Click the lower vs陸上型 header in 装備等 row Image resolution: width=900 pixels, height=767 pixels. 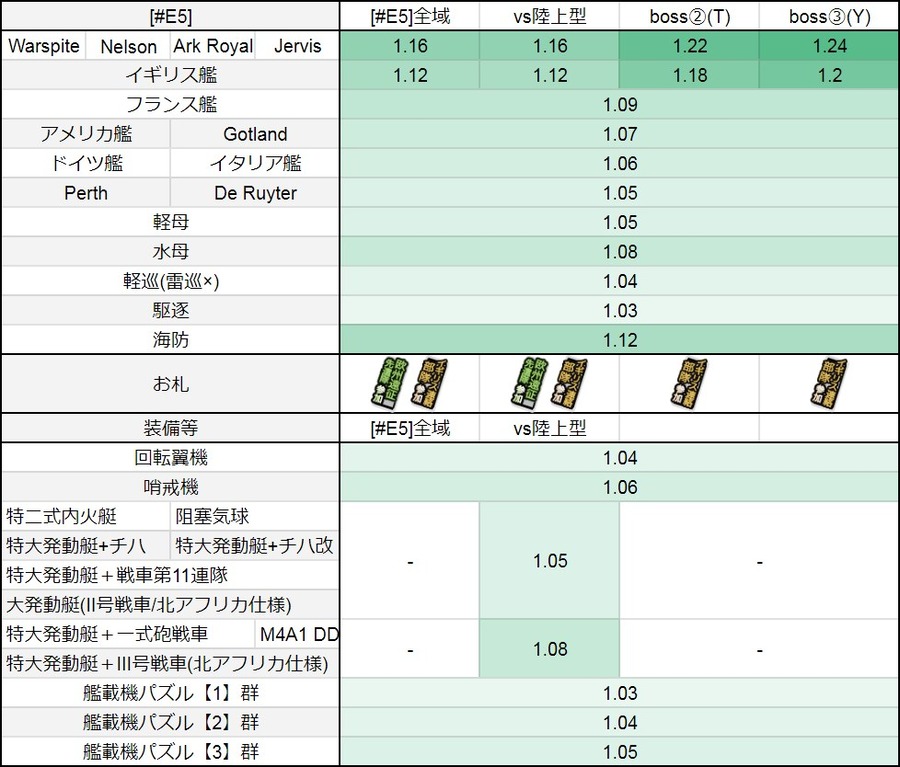(x=549, y=428)
